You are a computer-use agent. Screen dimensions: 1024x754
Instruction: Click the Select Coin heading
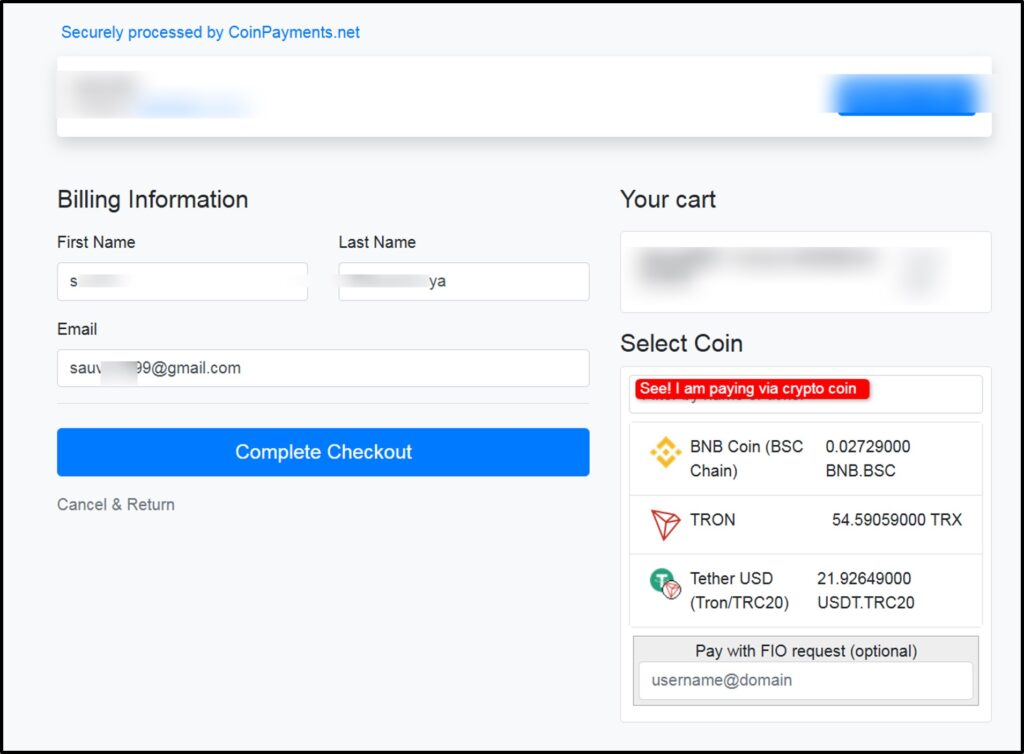pos(681,343)
